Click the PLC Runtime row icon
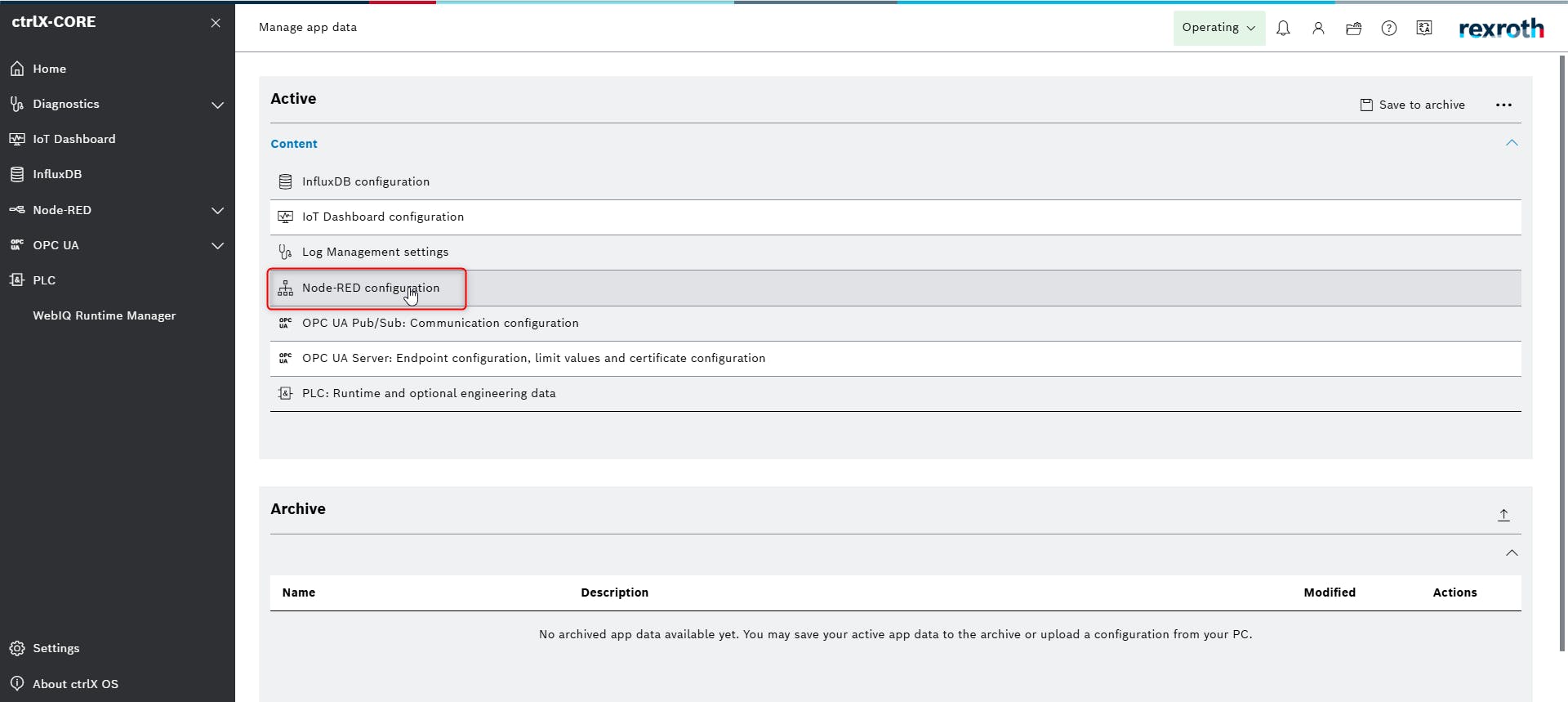The width and height of the screenshot is (1568, 702). coord(285,393)
